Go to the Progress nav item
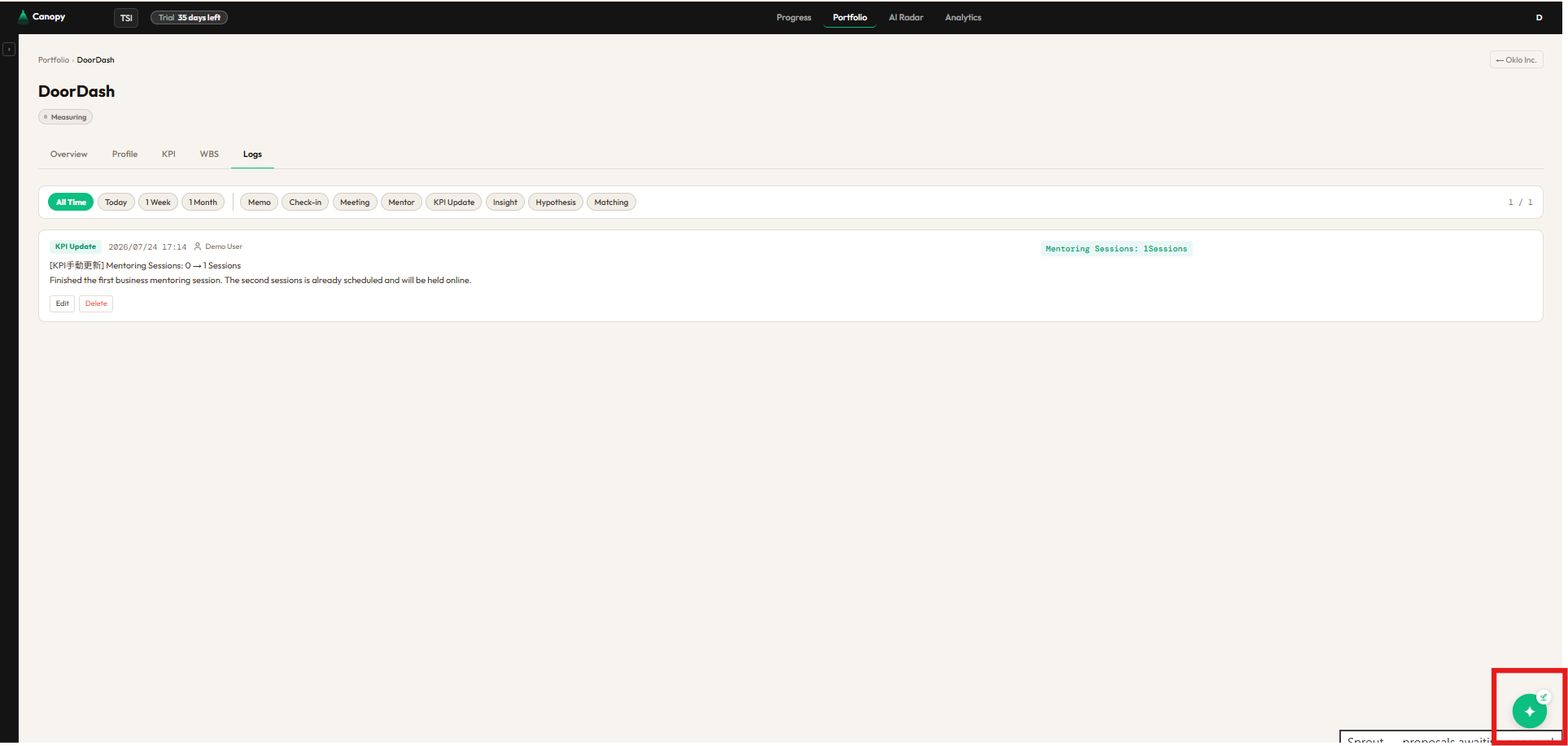1568x746 pixels. [793, 17]
